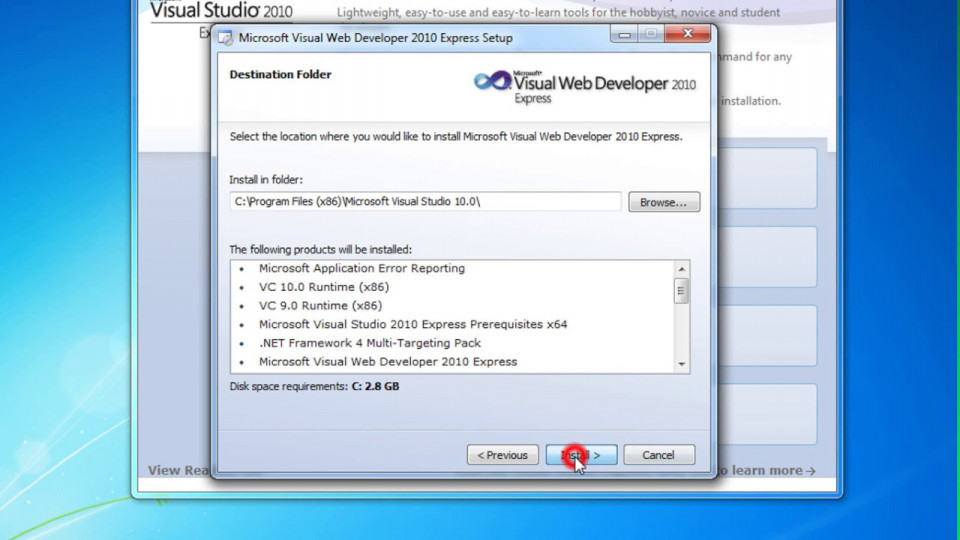
Task: Cancel the installation
Action: coord(658,455)
